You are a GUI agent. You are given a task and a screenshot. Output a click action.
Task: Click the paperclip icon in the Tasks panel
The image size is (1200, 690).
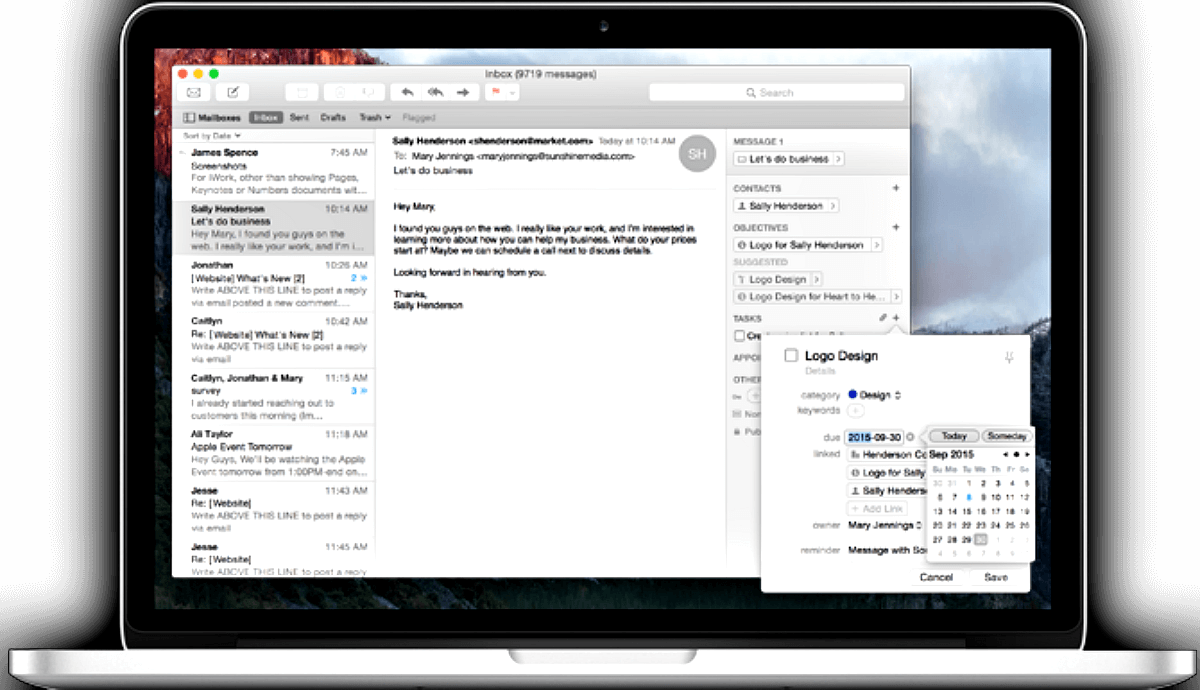(x=883, y=317)
